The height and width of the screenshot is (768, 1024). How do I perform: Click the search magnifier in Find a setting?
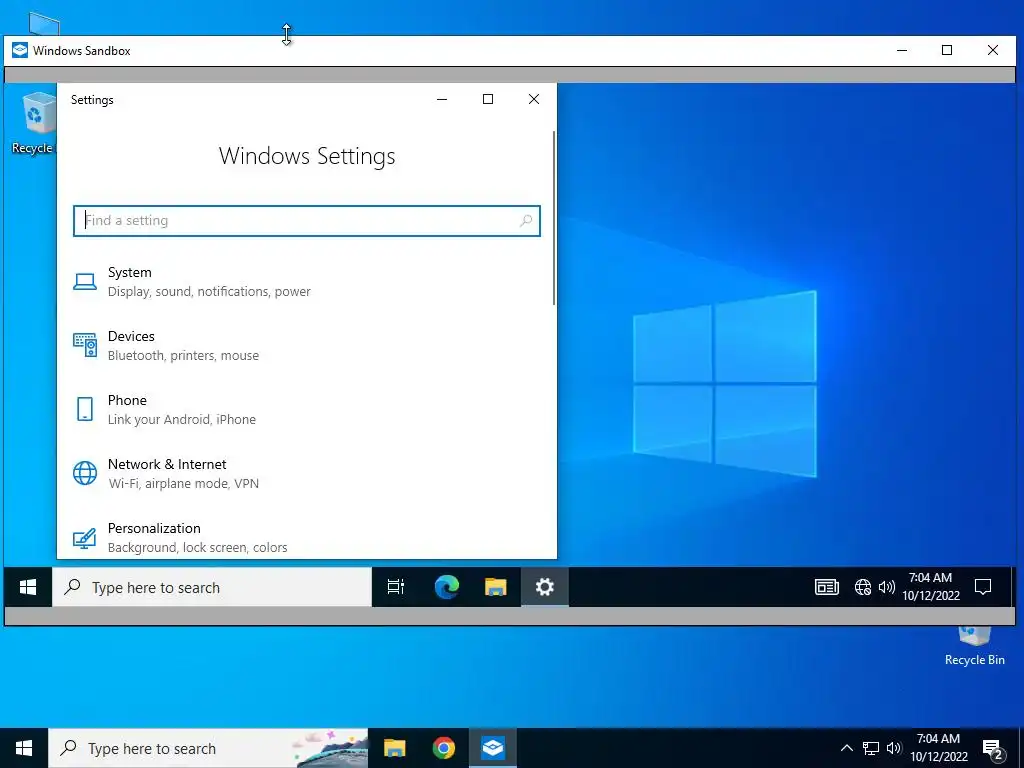[x=526, y=221]
